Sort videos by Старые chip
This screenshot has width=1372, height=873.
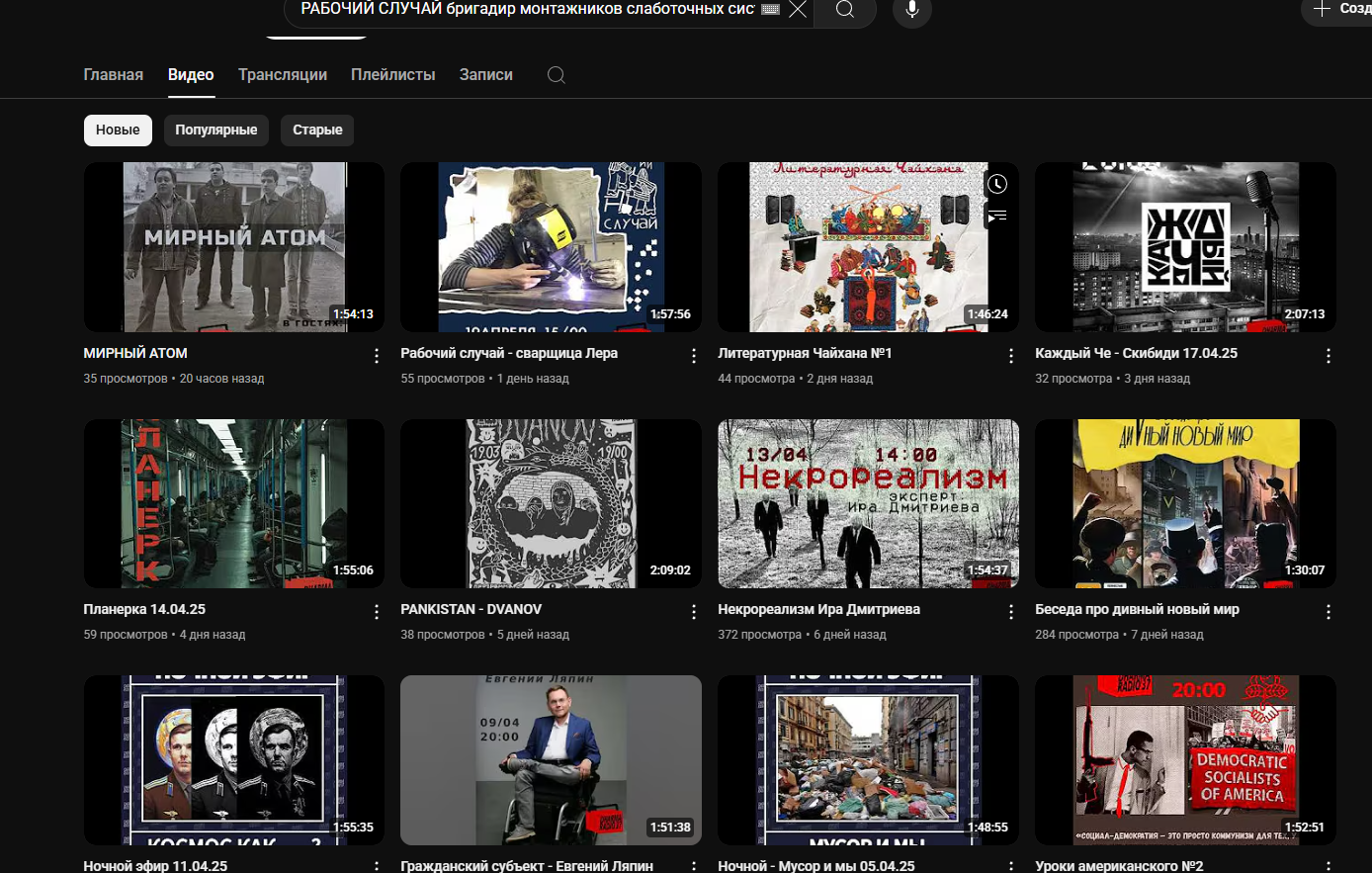coord(317,130)
